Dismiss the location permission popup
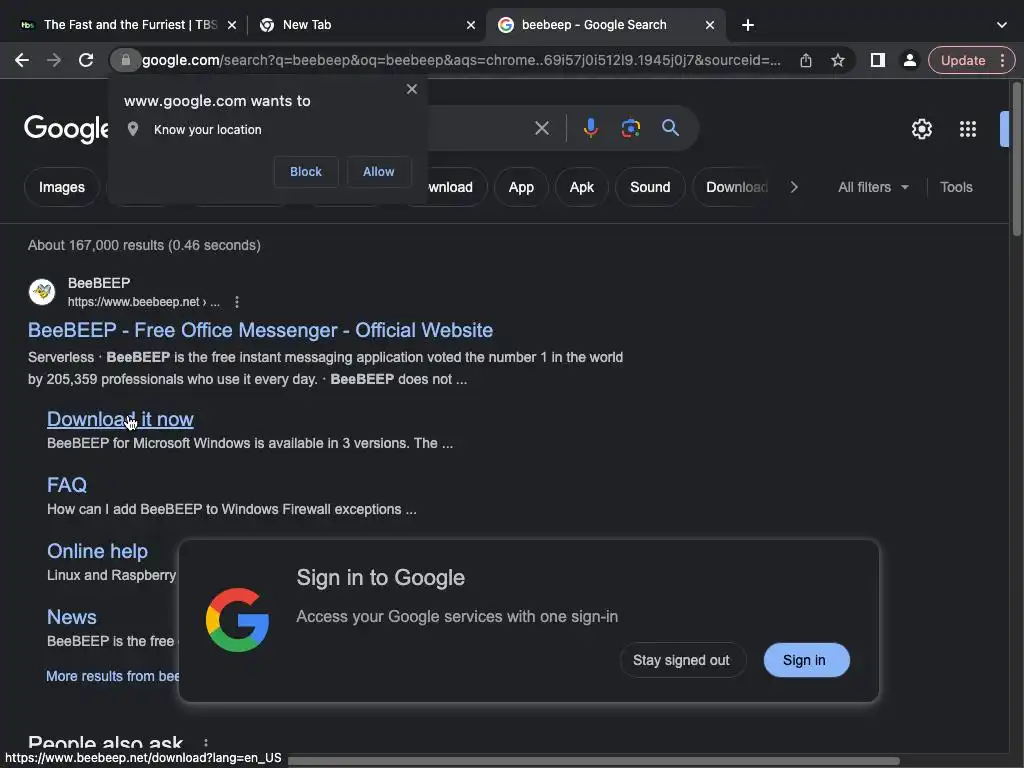1024x768 pixels. coord(411,89)
